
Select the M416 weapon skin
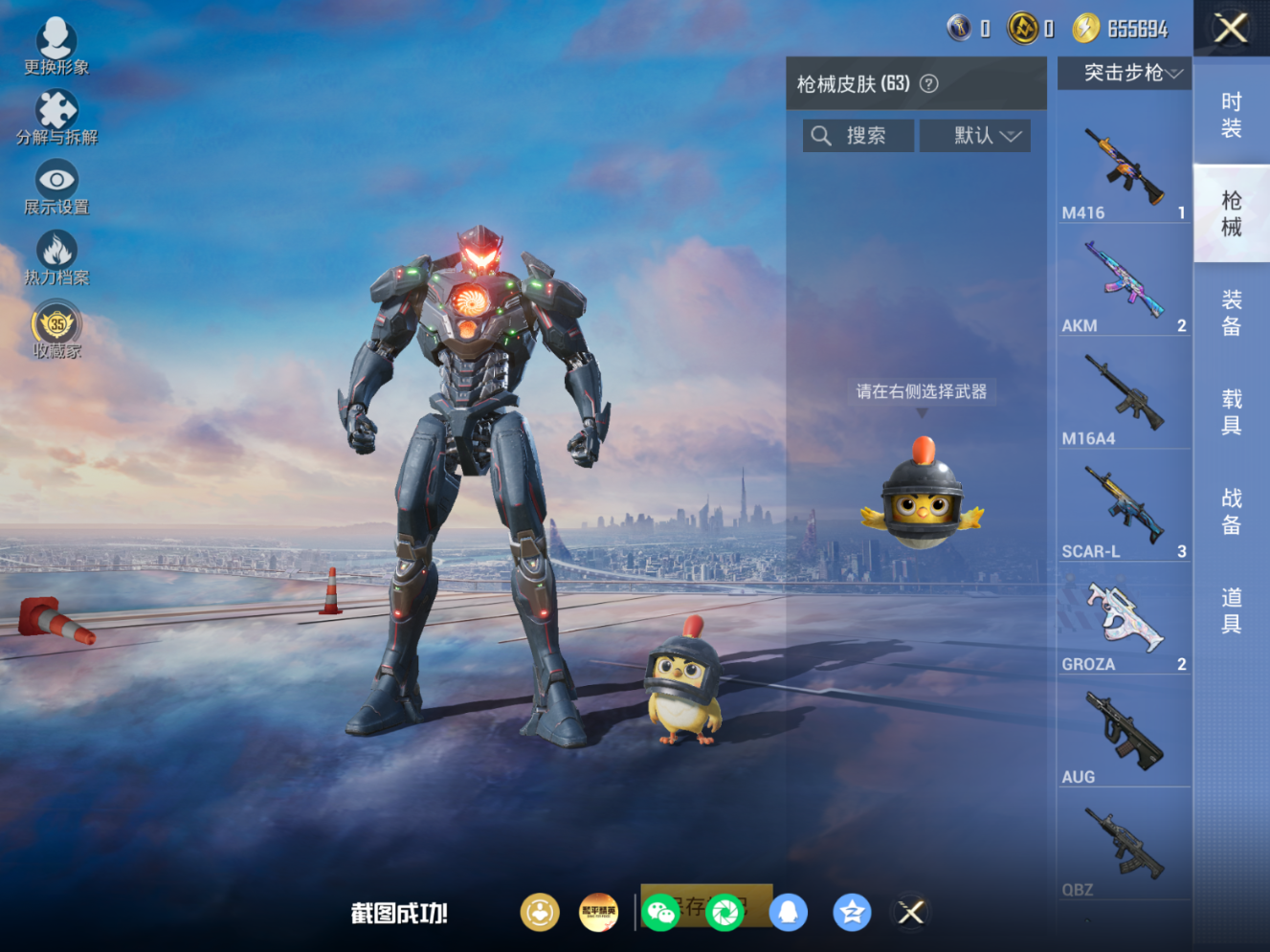click(x=1124, y=167)
